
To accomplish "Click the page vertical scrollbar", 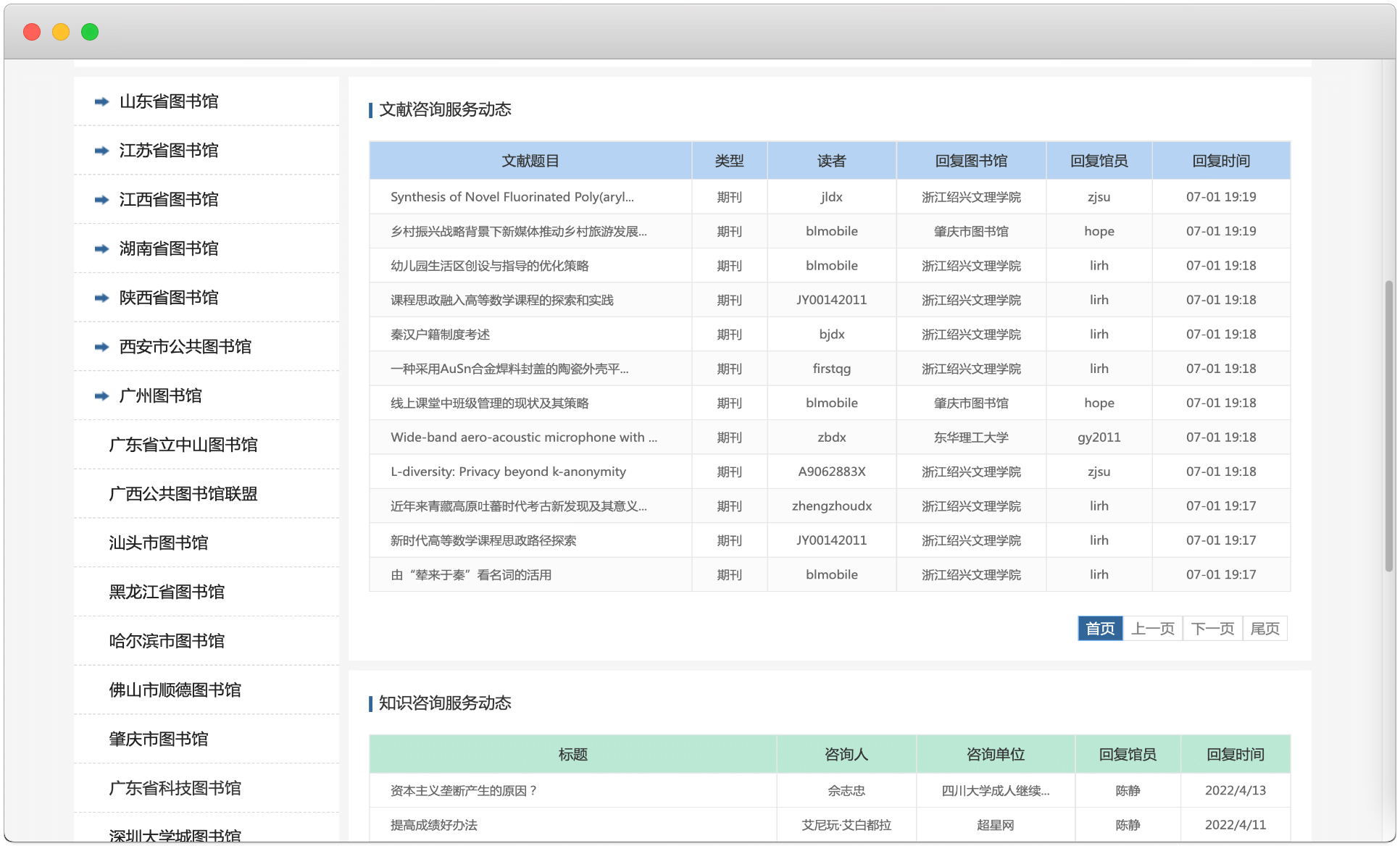I will click(x=1389, y=426).
